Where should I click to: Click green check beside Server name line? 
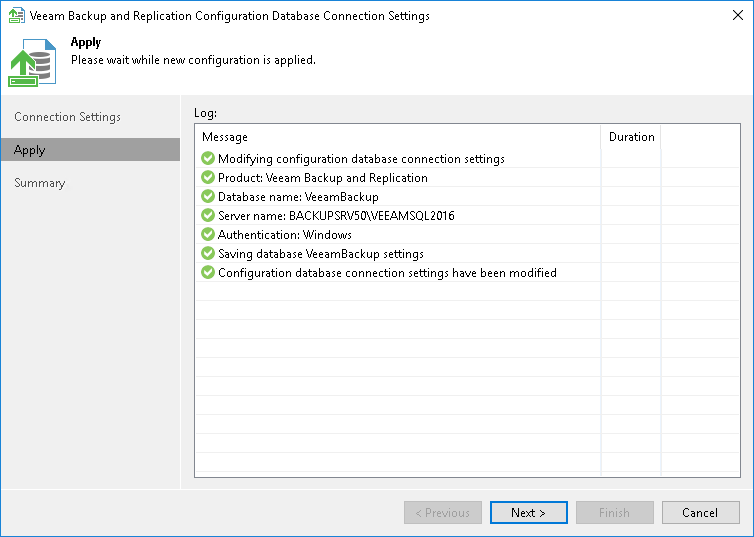click(208, 216)
